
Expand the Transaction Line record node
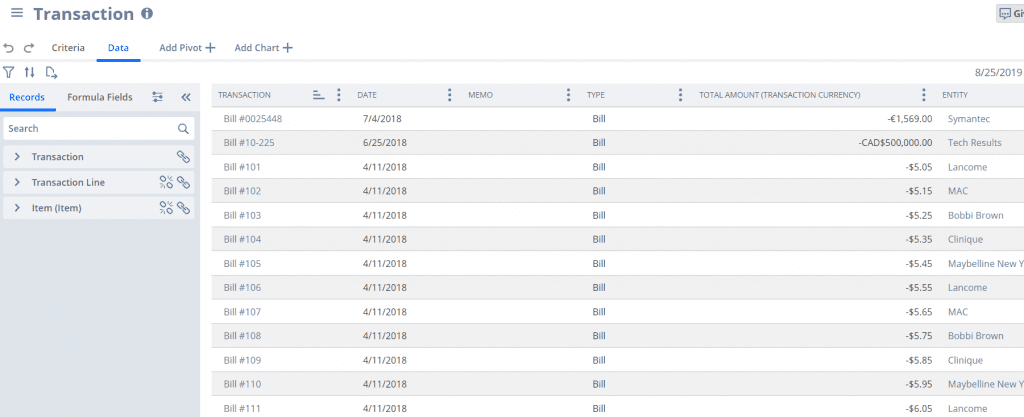(x=17, y=182)
